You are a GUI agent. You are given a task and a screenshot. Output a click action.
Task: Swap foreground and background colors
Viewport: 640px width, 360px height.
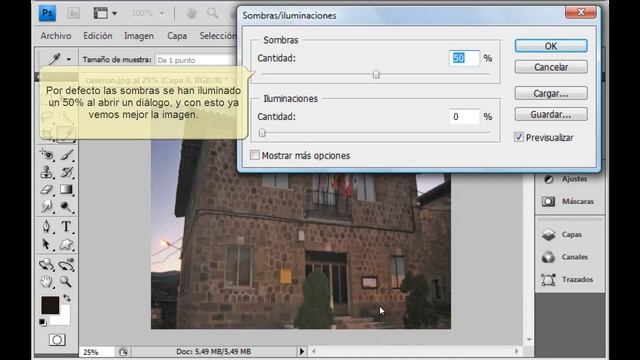click(x=67, y=299)
